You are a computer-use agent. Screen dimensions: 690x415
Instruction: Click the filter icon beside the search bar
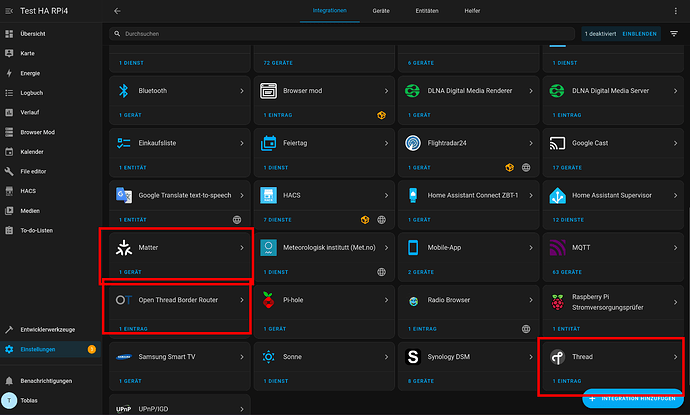point(673,33)
